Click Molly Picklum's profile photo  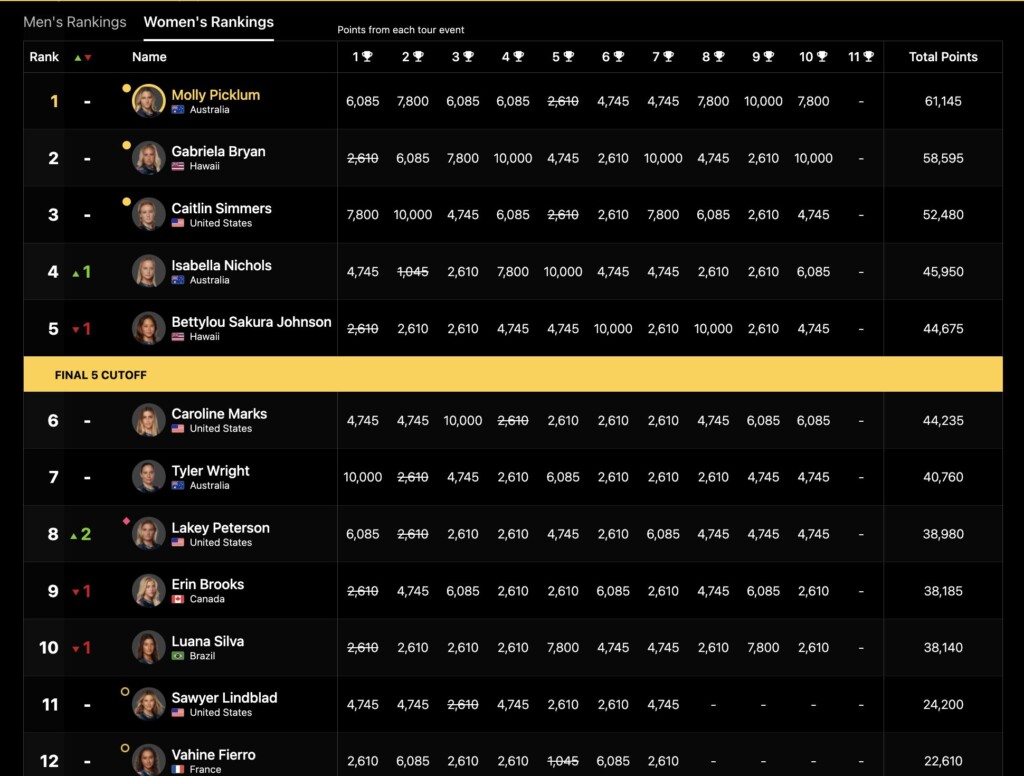coord(148,101)
